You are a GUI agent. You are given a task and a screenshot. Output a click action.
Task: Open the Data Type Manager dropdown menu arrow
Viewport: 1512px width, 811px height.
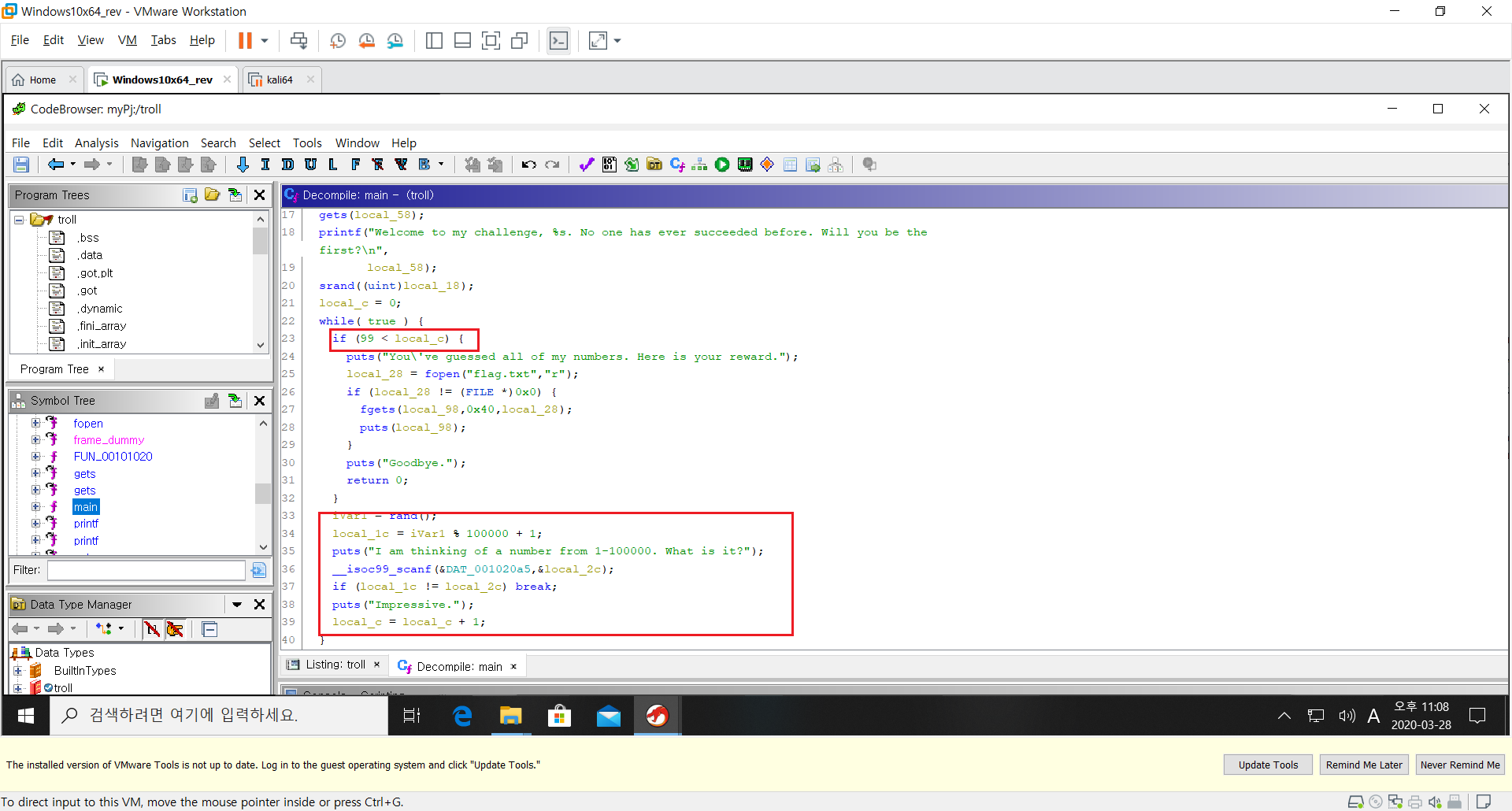[x=237, y=604]
